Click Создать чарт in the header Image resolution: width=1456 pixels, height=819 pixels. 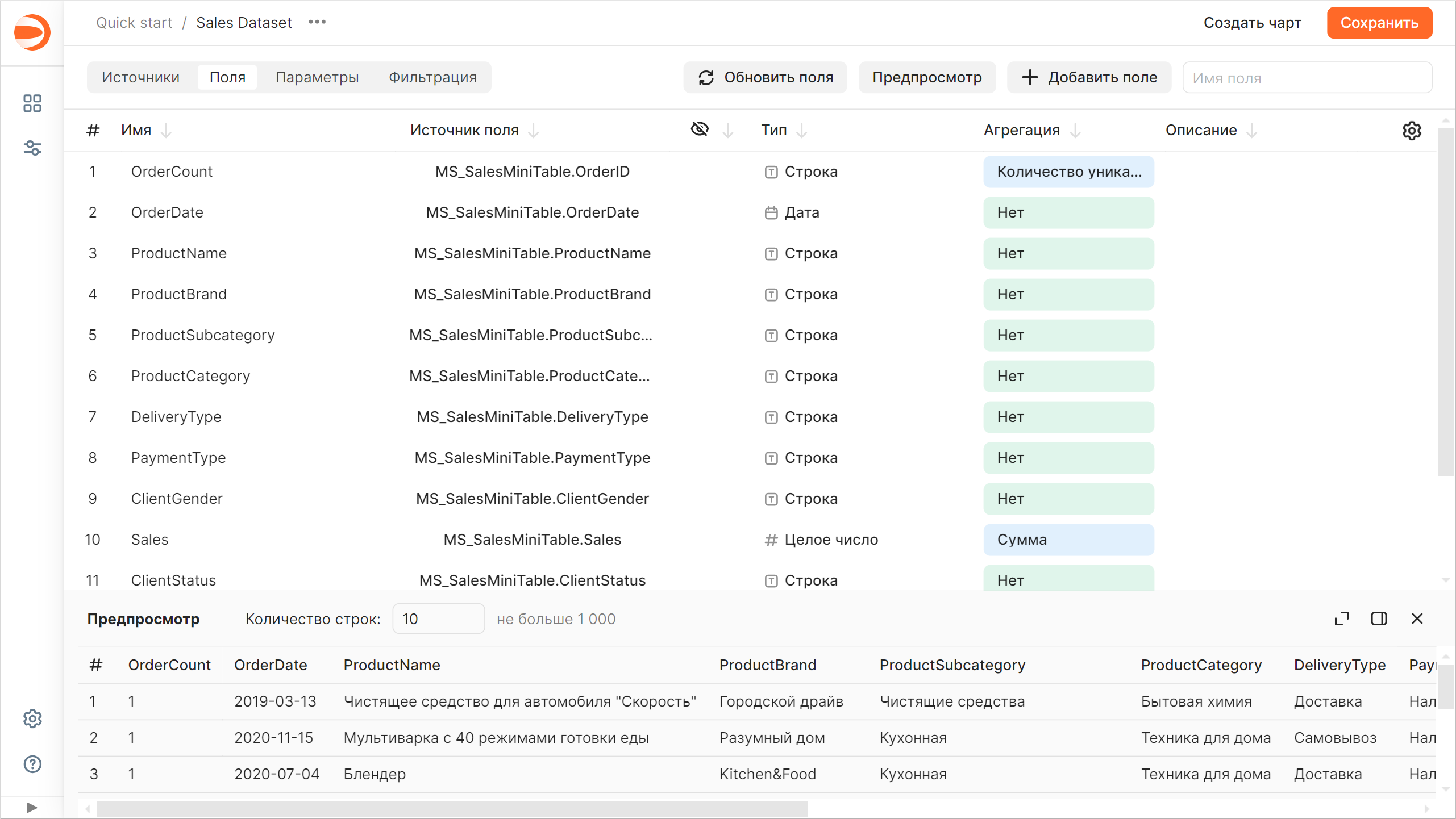tap(1252, 23)
